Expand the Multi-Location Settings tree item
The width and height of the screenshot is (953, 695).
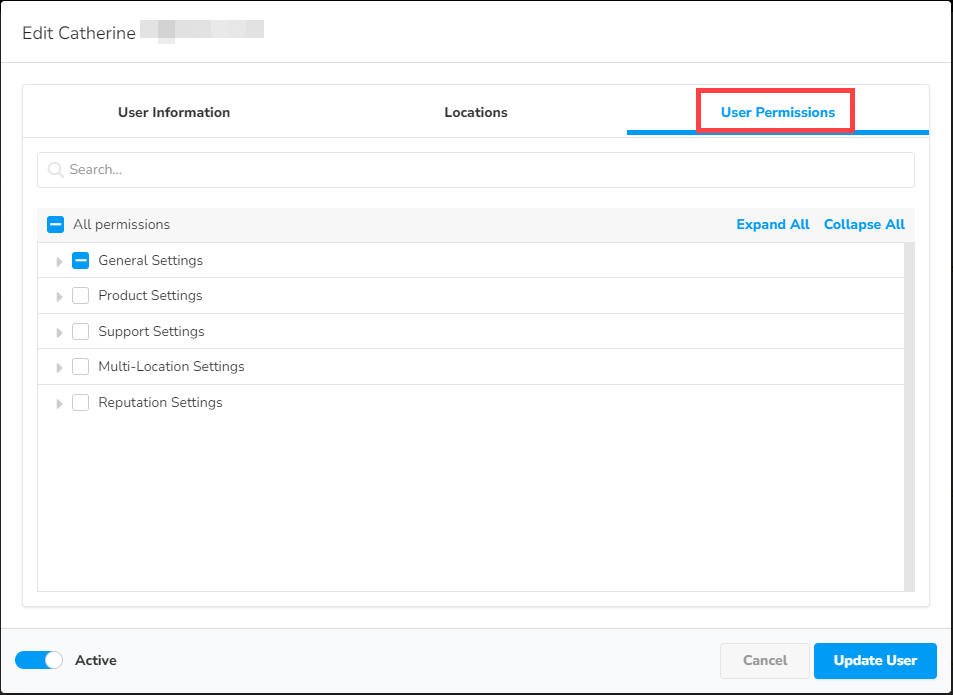59,366
